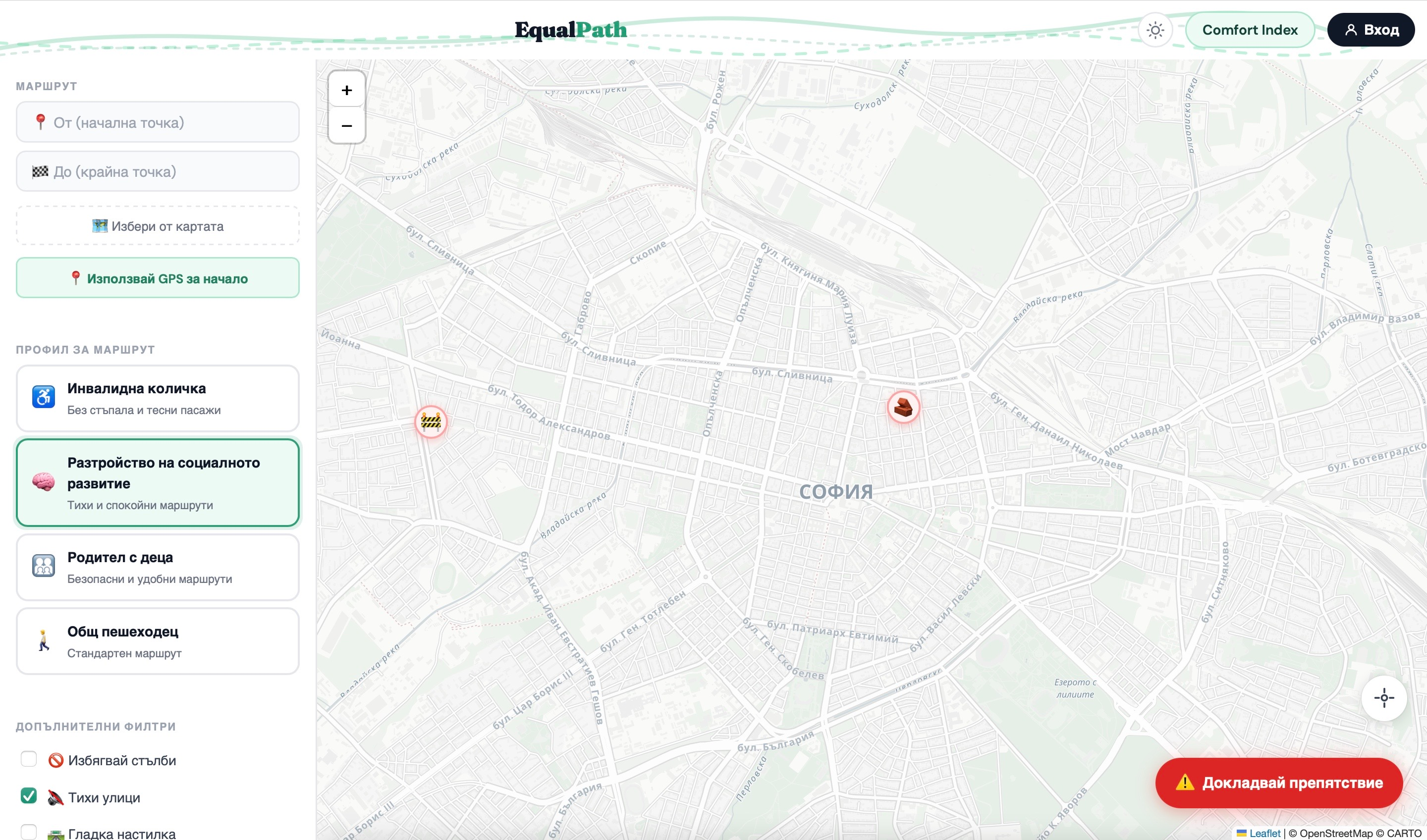Open the Comfort Index page
Viewport: 1427px width, 840px height.
tap(1249, 30)
